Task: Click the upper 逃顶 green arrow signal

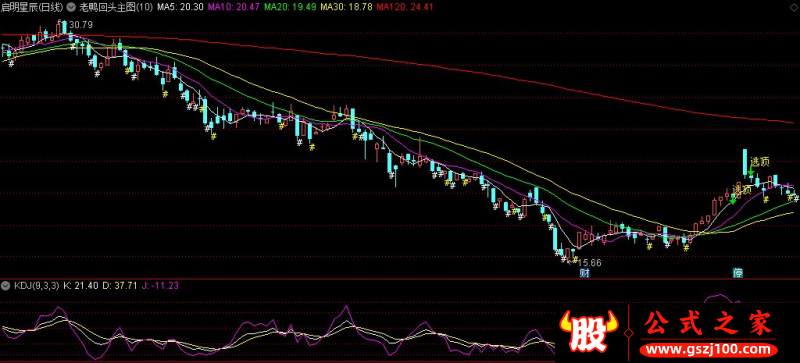Action: [752, 171]
